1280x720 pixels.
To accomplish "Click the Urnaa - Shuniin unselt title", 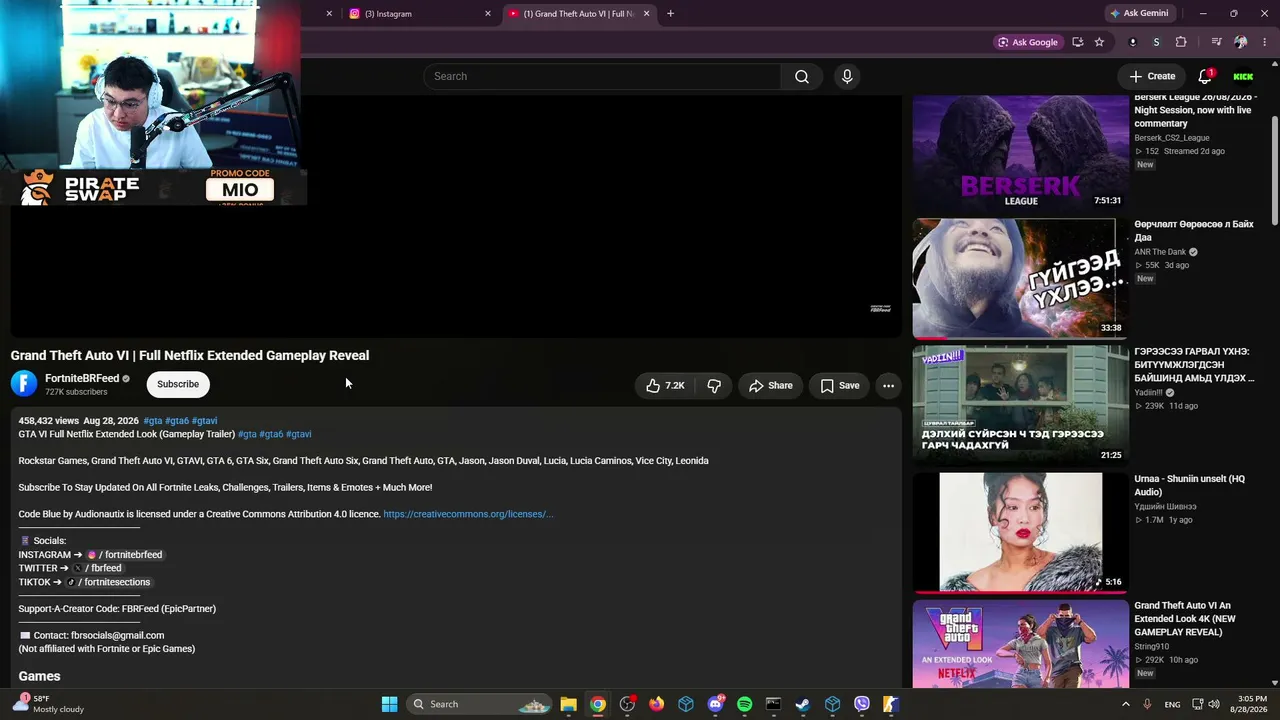I will [1189, 485].
